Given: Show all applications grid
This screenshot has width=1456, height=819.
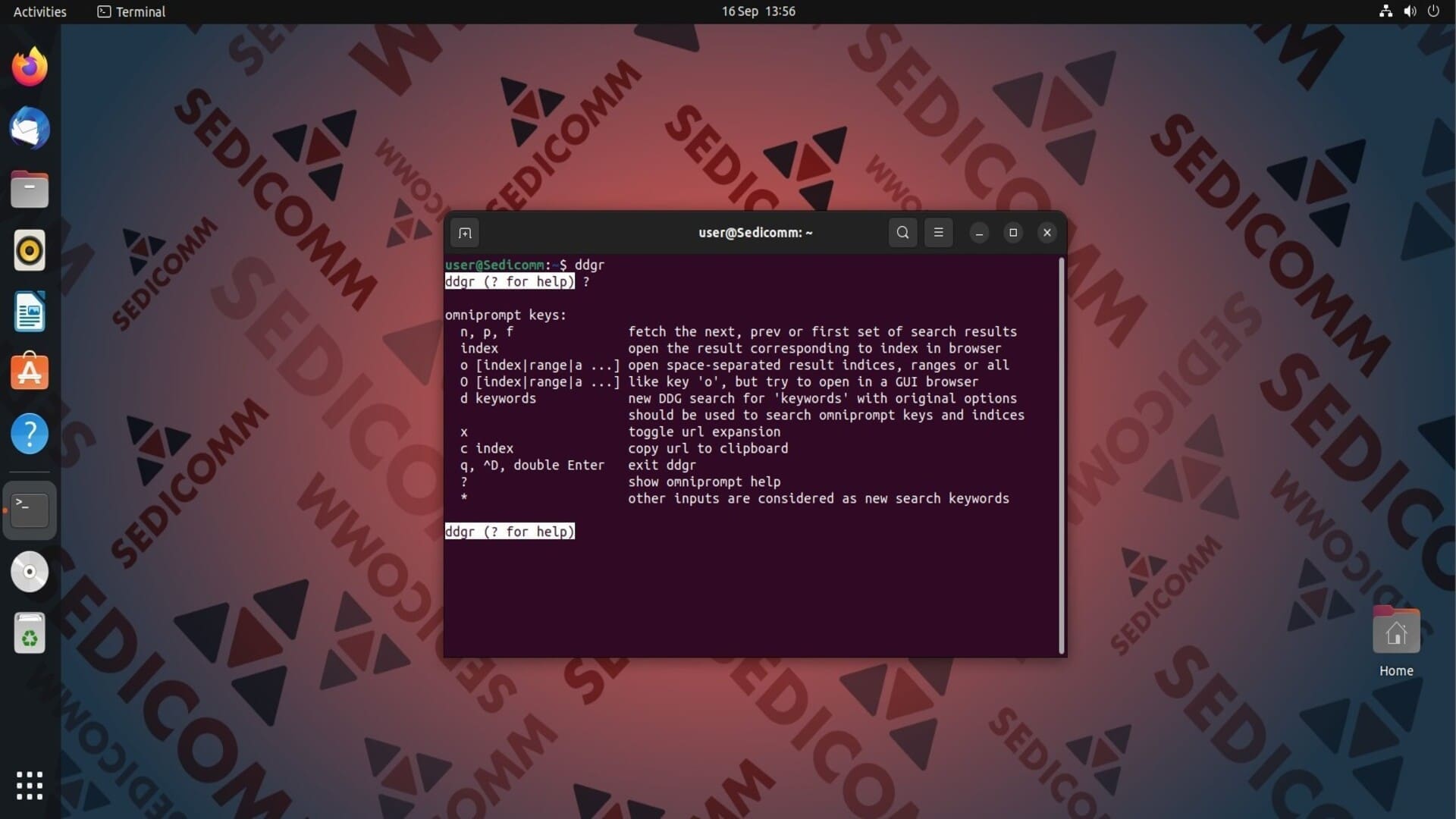Looking at the screenshot, I should click(30, 786).
